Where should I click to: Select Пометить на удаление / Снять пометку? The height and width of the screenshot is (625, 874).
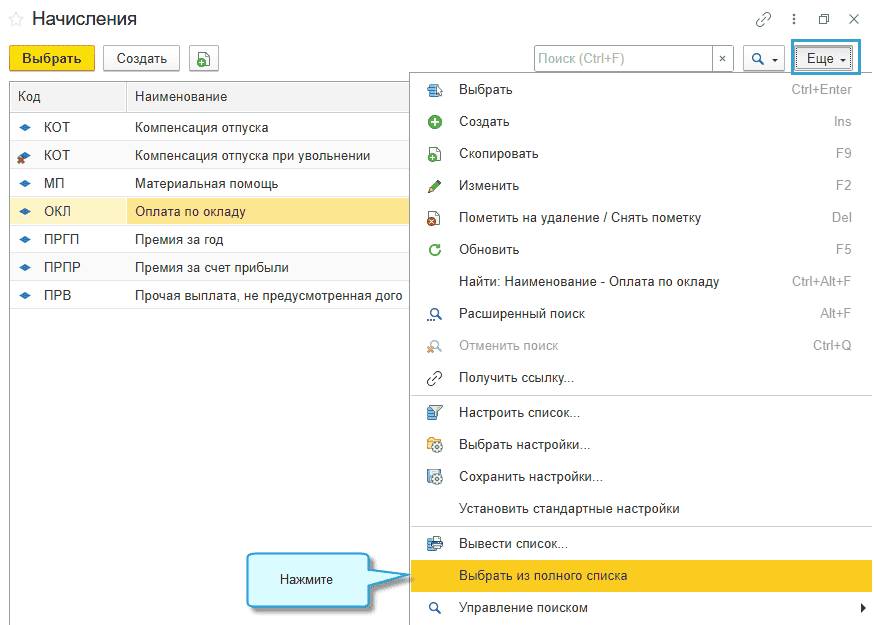(579, 218)
